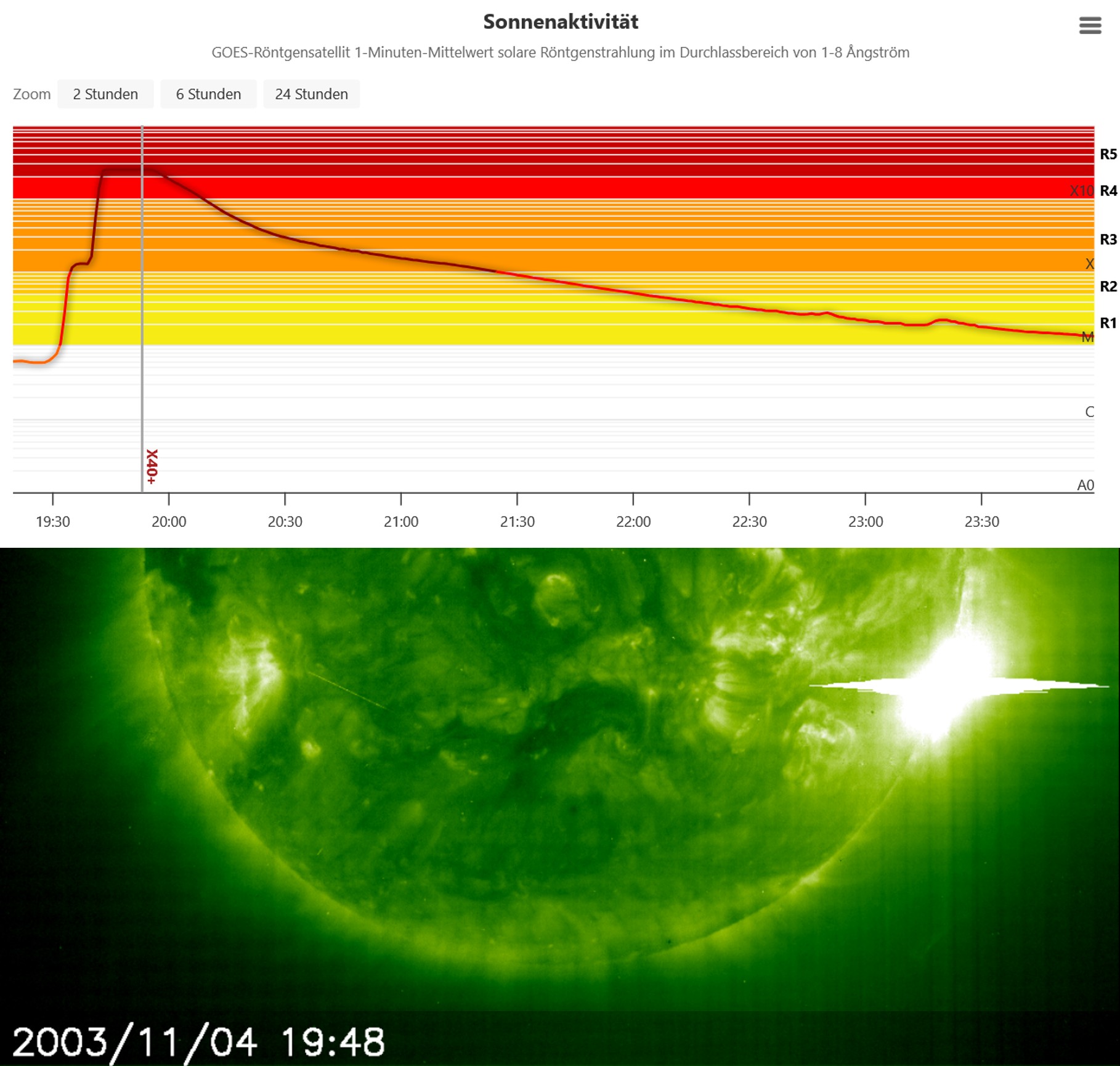The image size is (1120, 1066).
Task: Click the R3 scale label
Action: (x=1108, y=240)
